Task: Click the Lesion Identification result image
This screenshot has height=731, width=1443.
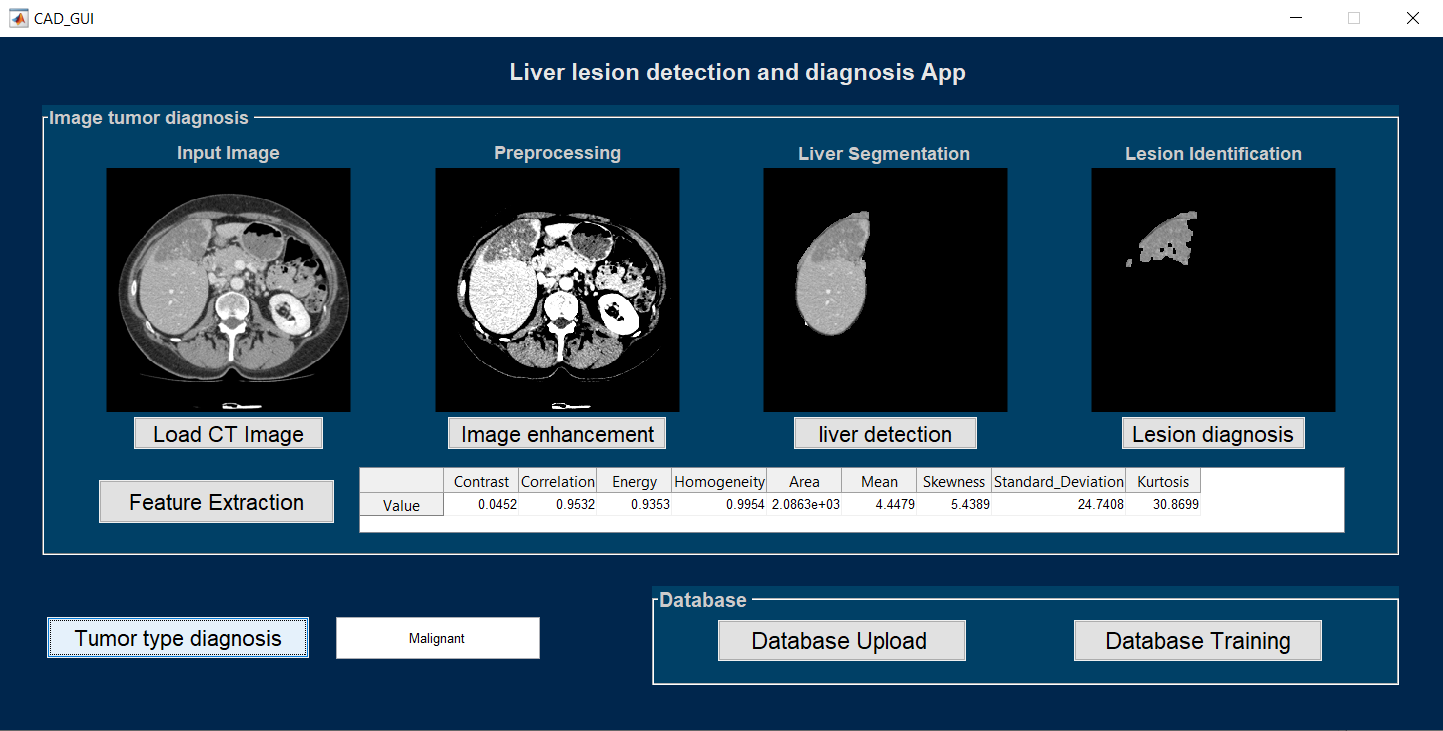Action: pos(1213,289)
